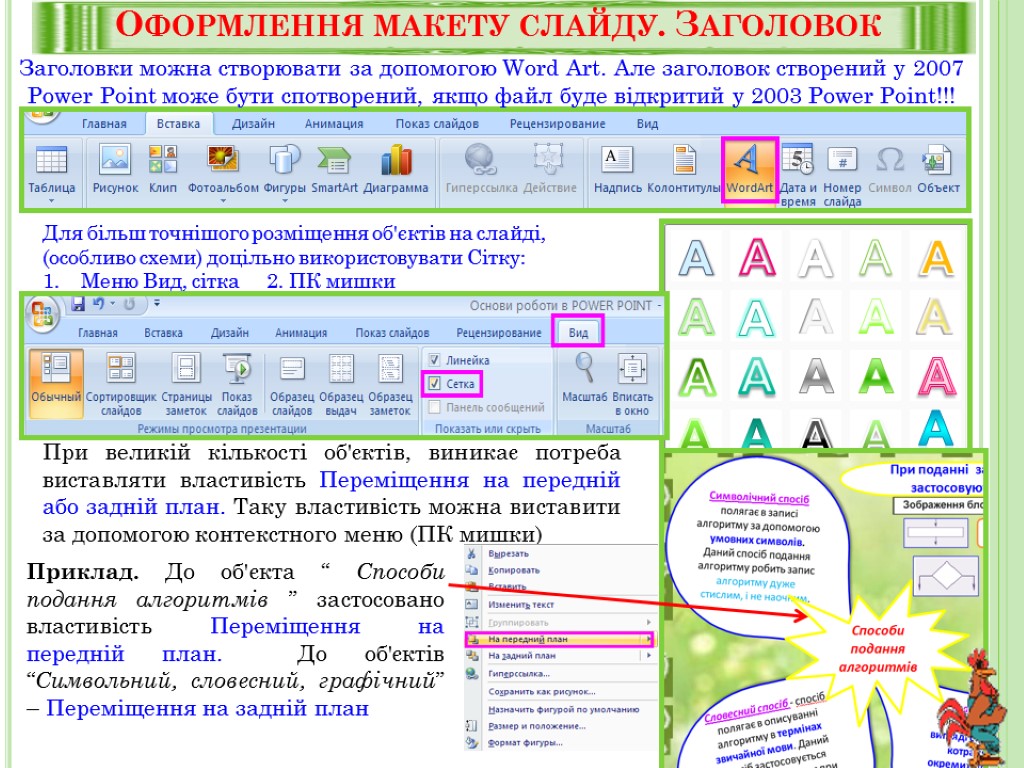This screenshot has height=768, width=1024.
Task: Pick the orange WordArt style in first row
Action: click(936, 257)
